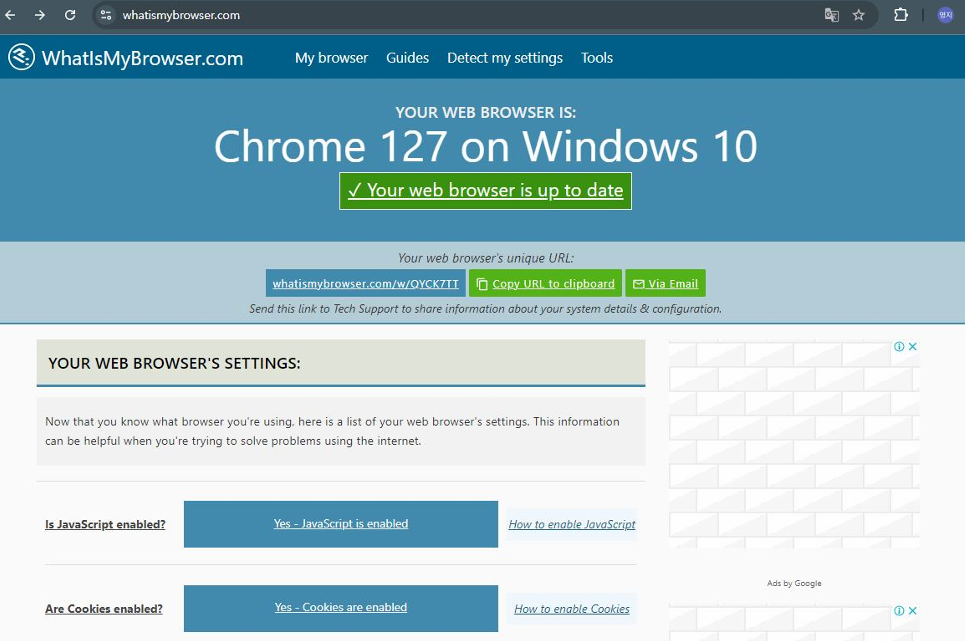Click the Ads by Google label
The image size is (965, 641).
794,583
